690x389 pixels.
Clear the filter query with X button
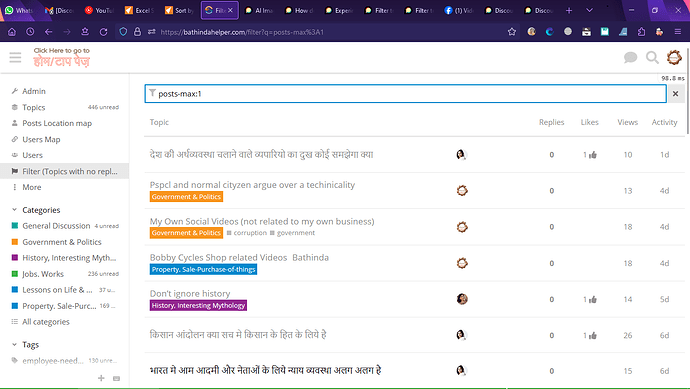pos(675,94)
